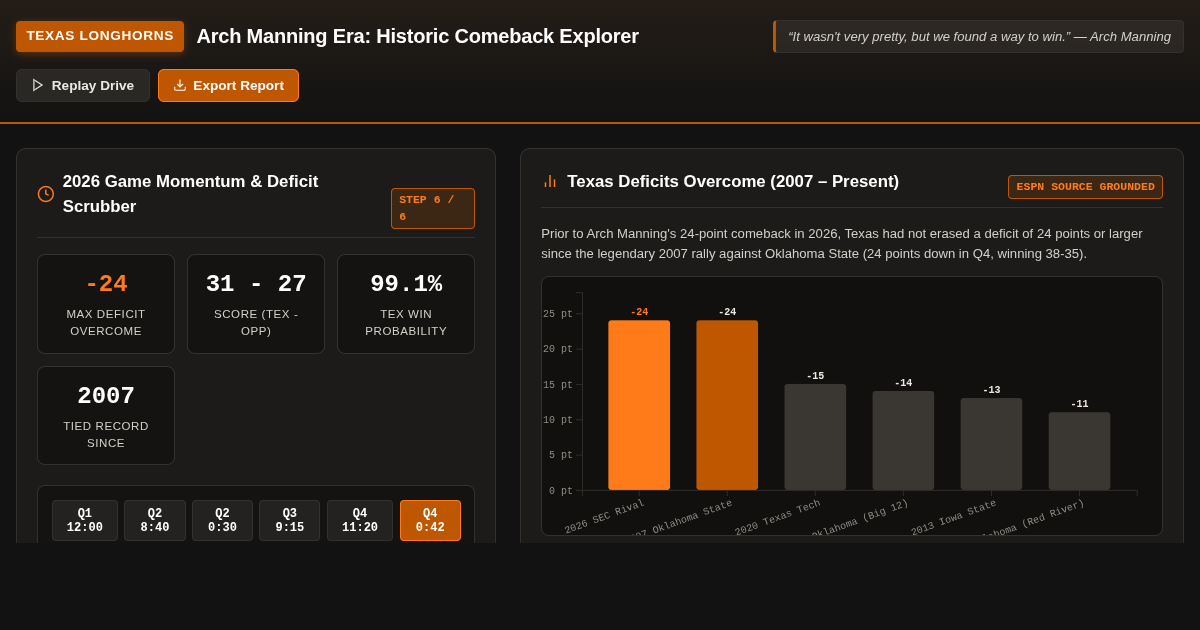The image size is (1200, 630).
Task: Click the -11 Oklahoma (Red River) bar
Action: click(x=1079, y=451)
